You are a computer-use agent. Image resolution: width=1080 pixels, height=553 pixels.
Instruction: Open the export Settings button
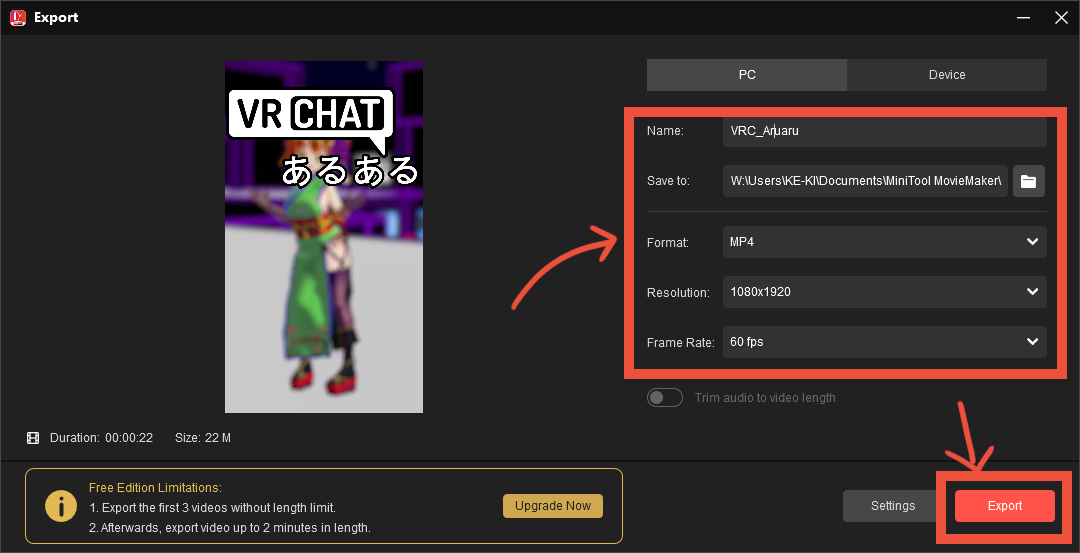click(x=892, y=506)
